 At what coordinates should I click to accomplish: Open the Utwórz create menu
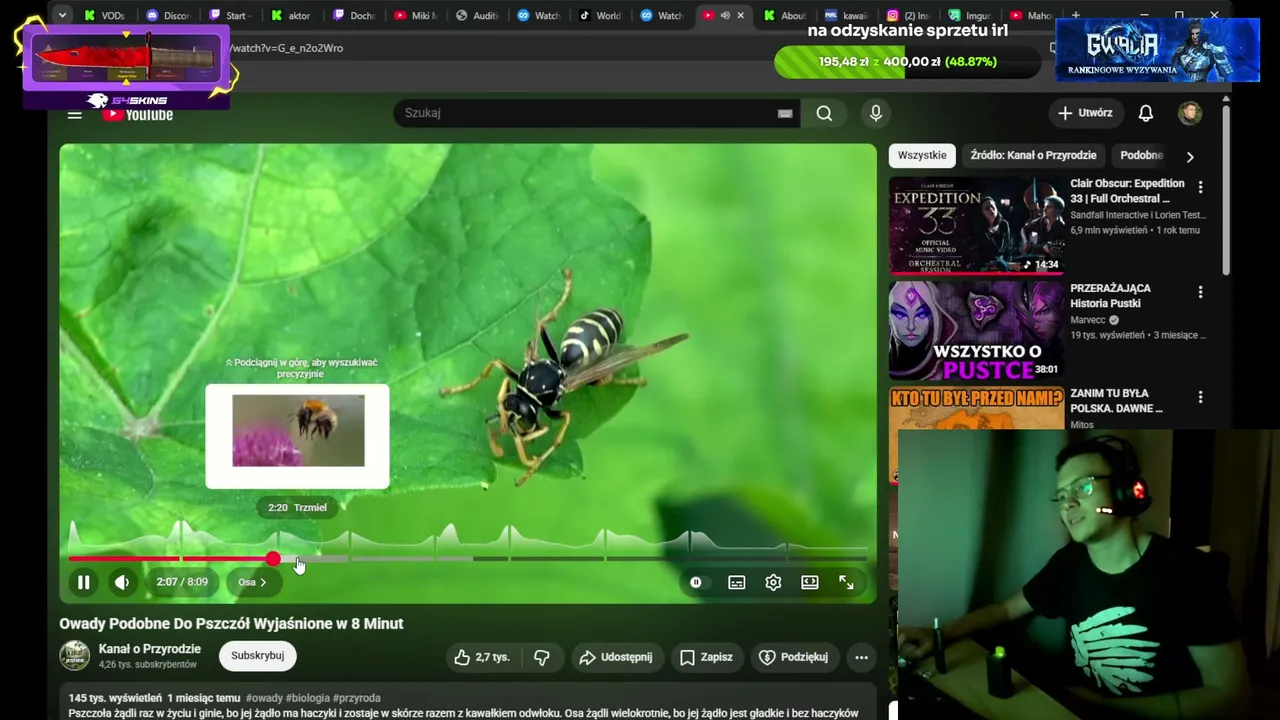(x=1085, y=113)
